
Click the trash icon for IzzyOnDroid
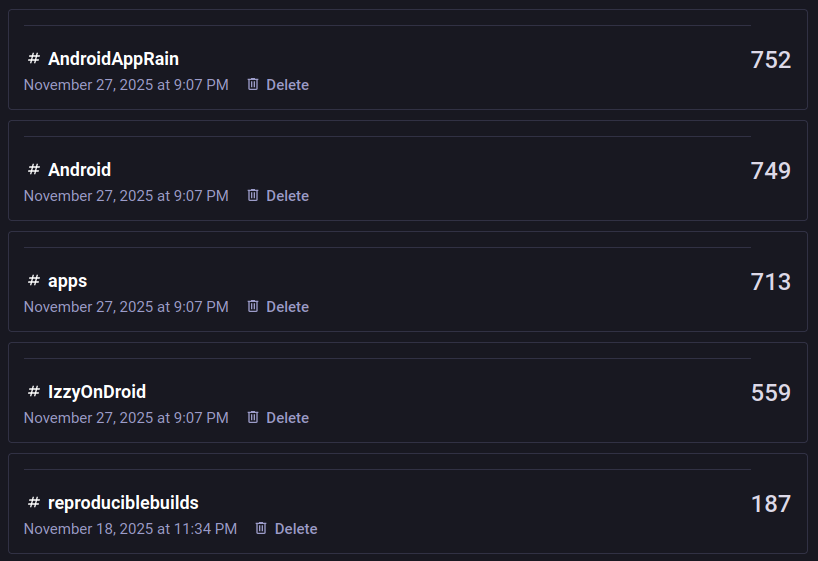(x=253, y=418)
